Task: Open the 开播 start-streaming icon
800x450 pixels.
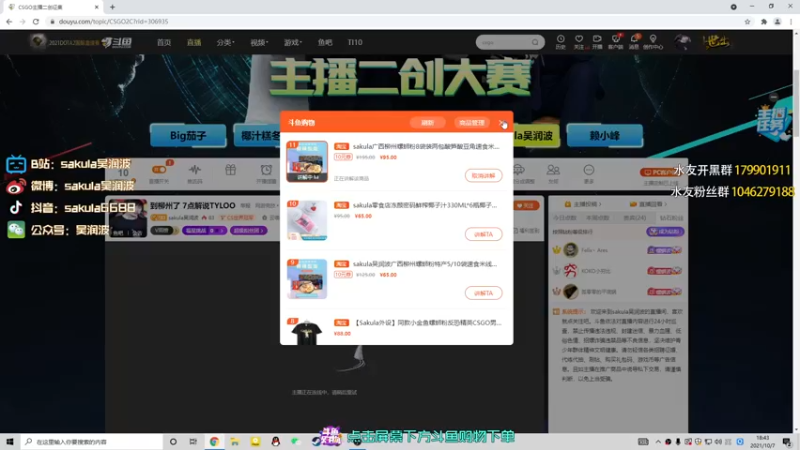Action: [x=597, y=42]
